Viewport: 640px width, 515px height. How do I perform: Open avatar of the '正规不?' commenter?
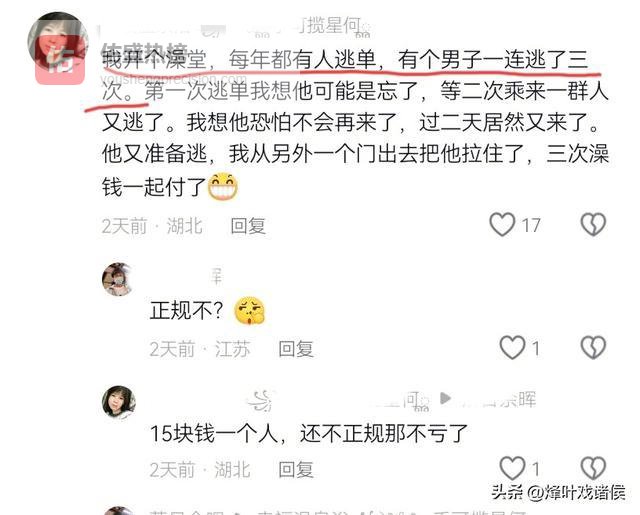click(x=118, y=279)
